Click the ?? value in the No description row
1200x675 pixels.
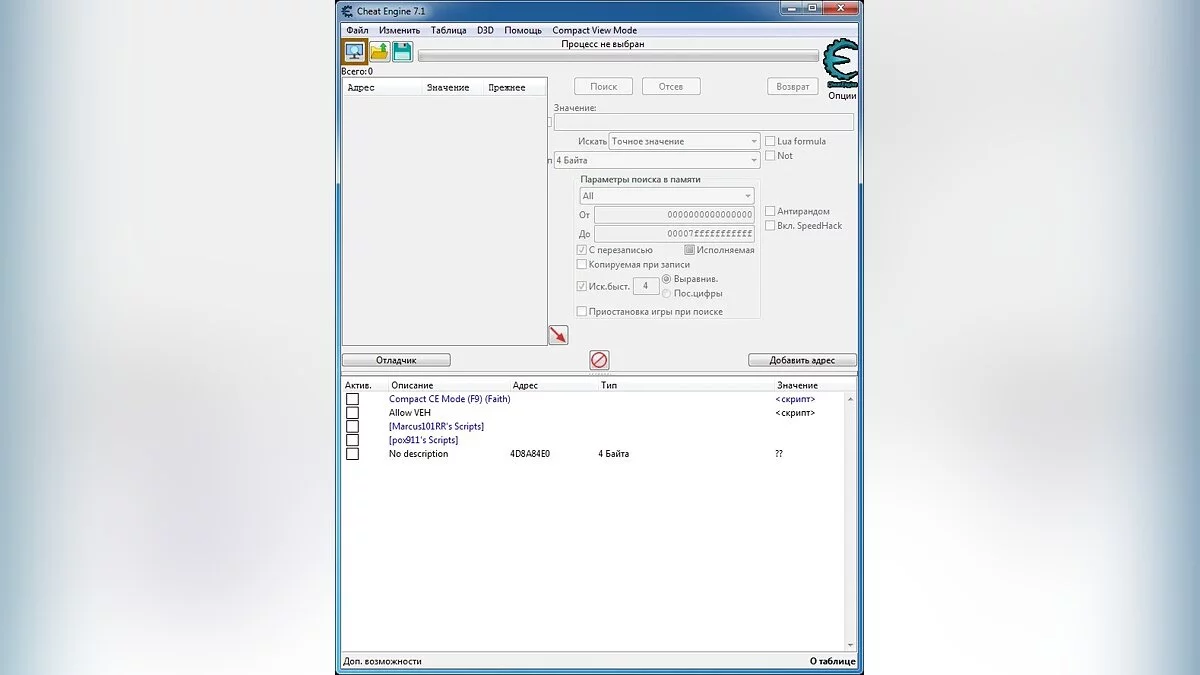tap(779, 454)
